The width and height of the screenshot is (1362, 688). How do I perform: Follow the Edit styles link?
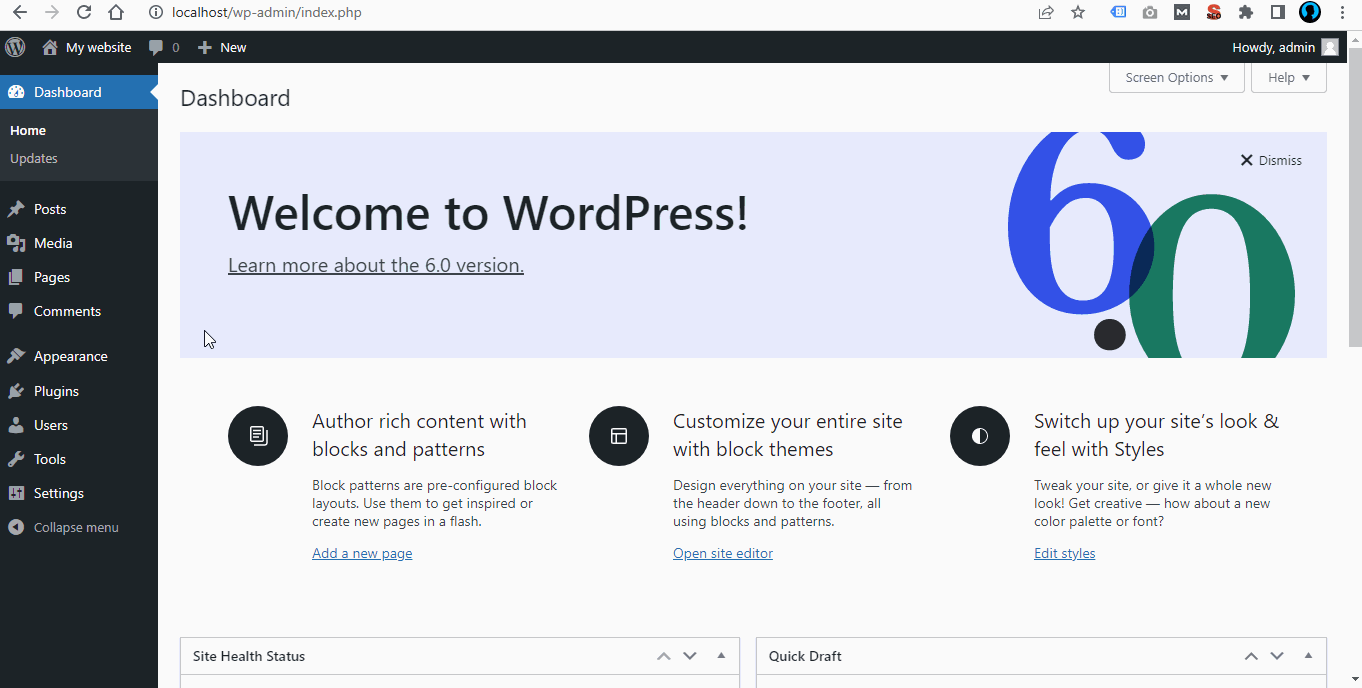[x=1064, y=553]
